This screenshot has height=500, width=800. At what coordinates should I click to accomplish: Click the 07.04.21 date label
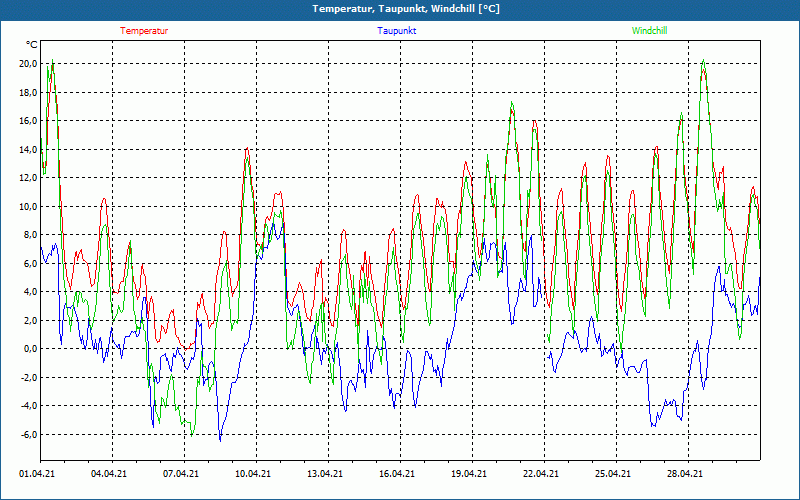[x=181, y=474]
